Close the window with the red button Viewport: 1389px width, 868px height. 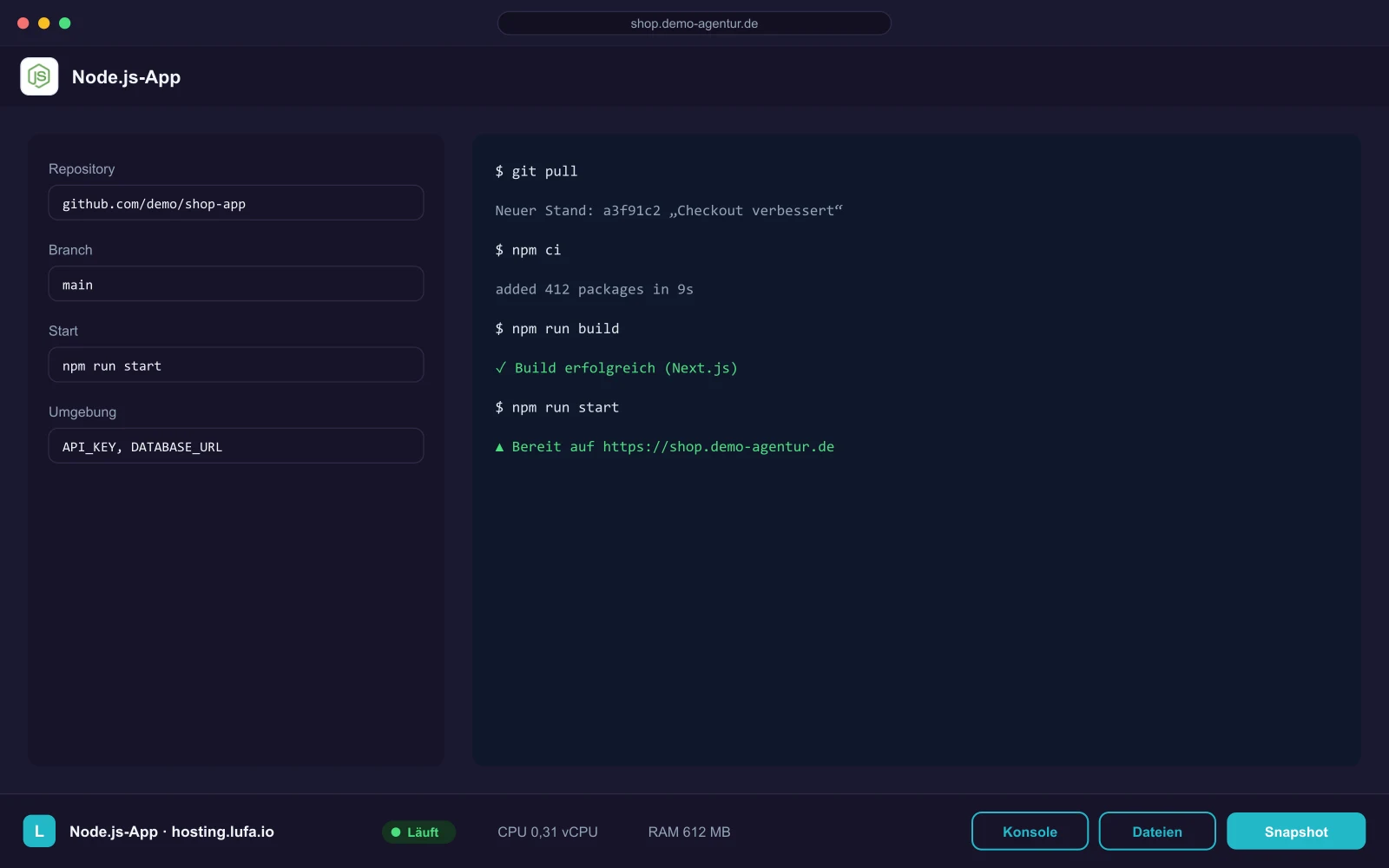click(x=23, y=23)
